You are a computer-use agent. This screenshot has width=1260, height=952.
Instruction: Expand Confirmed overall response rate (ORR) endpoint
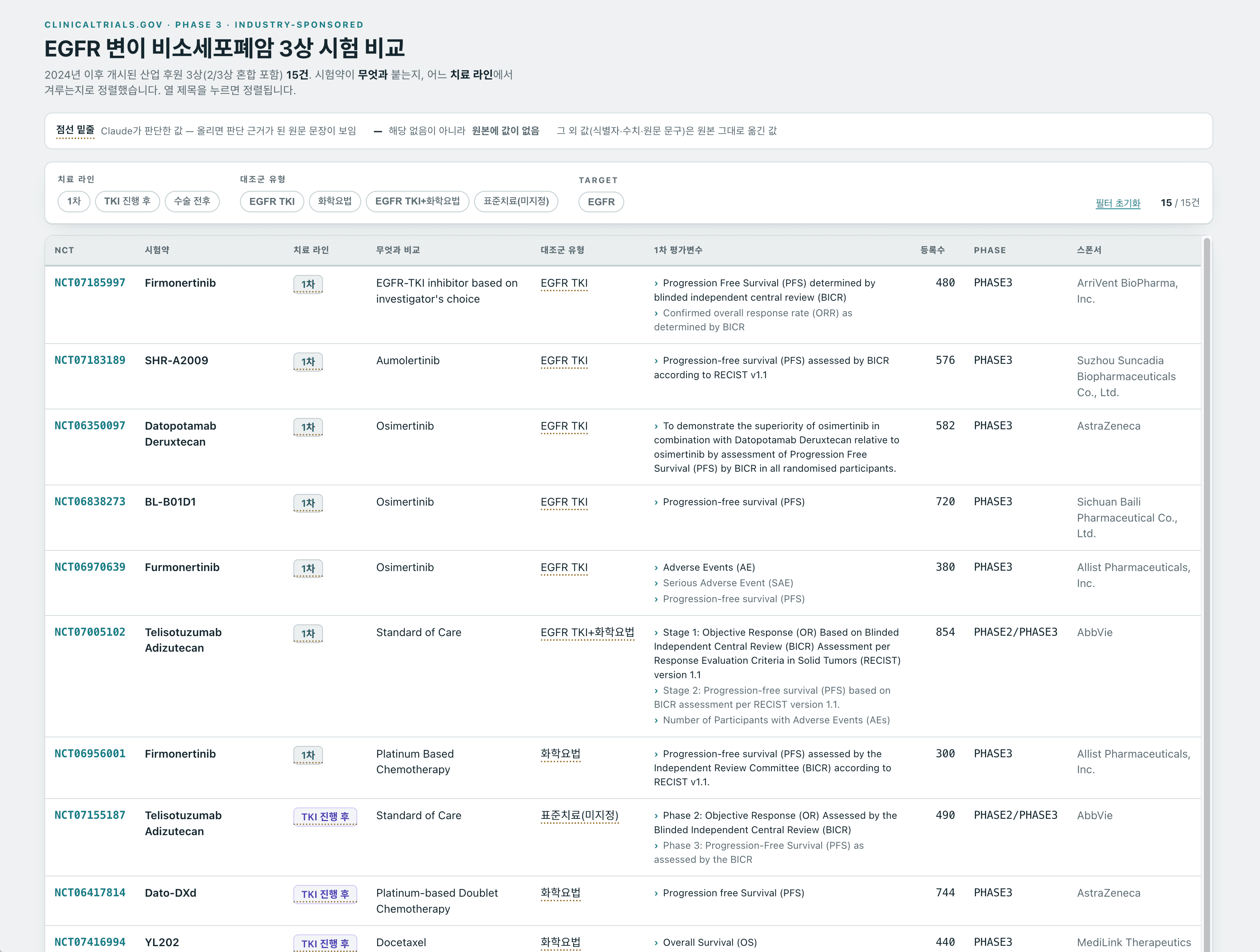coord(753,320)
